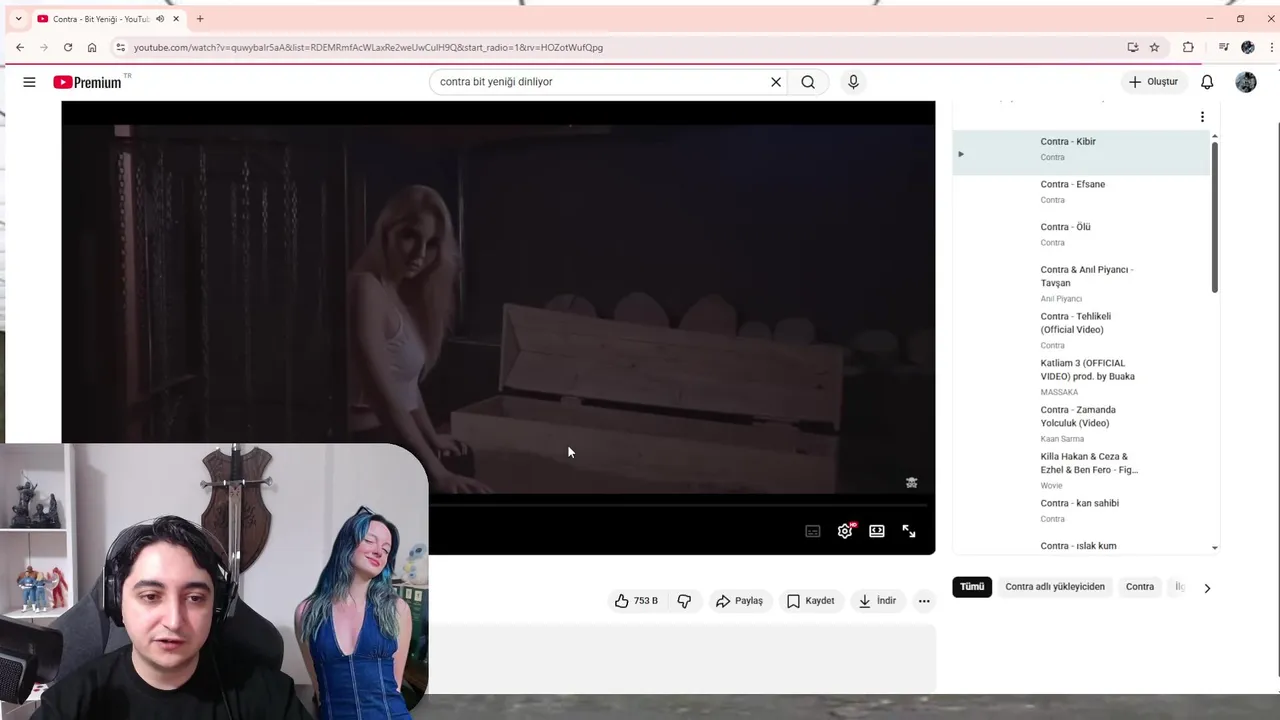Open YouTube notifications bell
1280x720 pixels.
[1207, 82]
